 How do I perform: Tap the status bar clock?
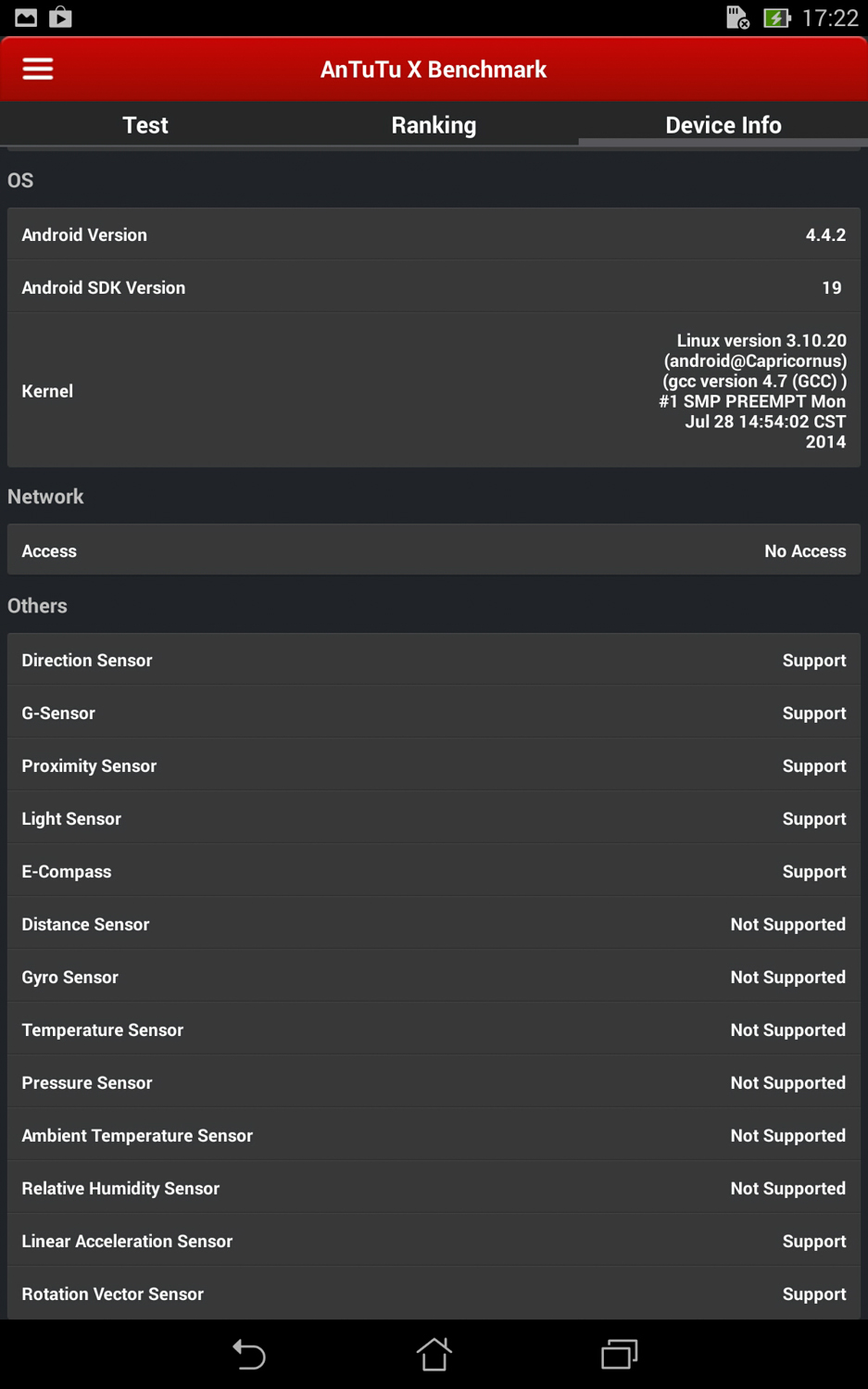830,19
